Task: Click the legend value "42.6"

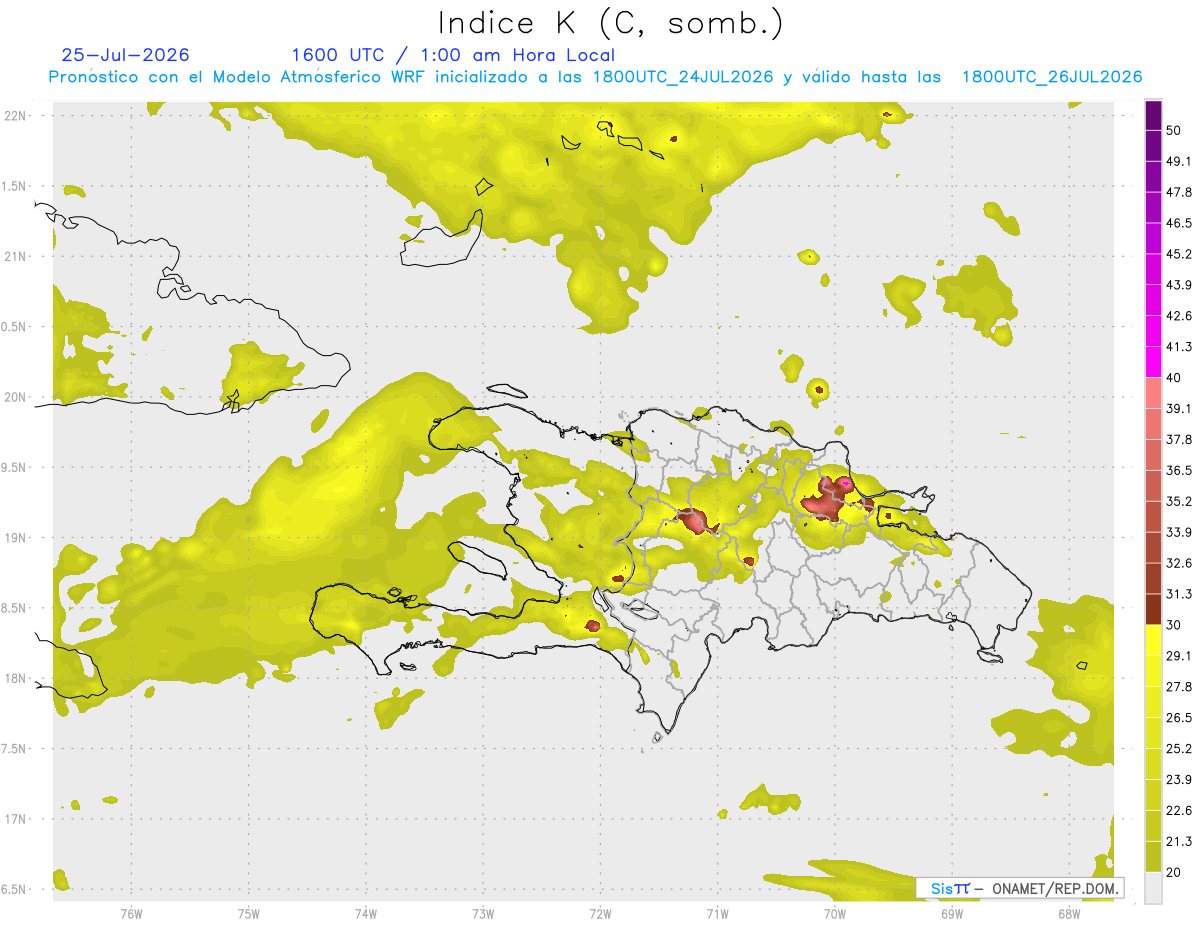Action: point(1179,316)
